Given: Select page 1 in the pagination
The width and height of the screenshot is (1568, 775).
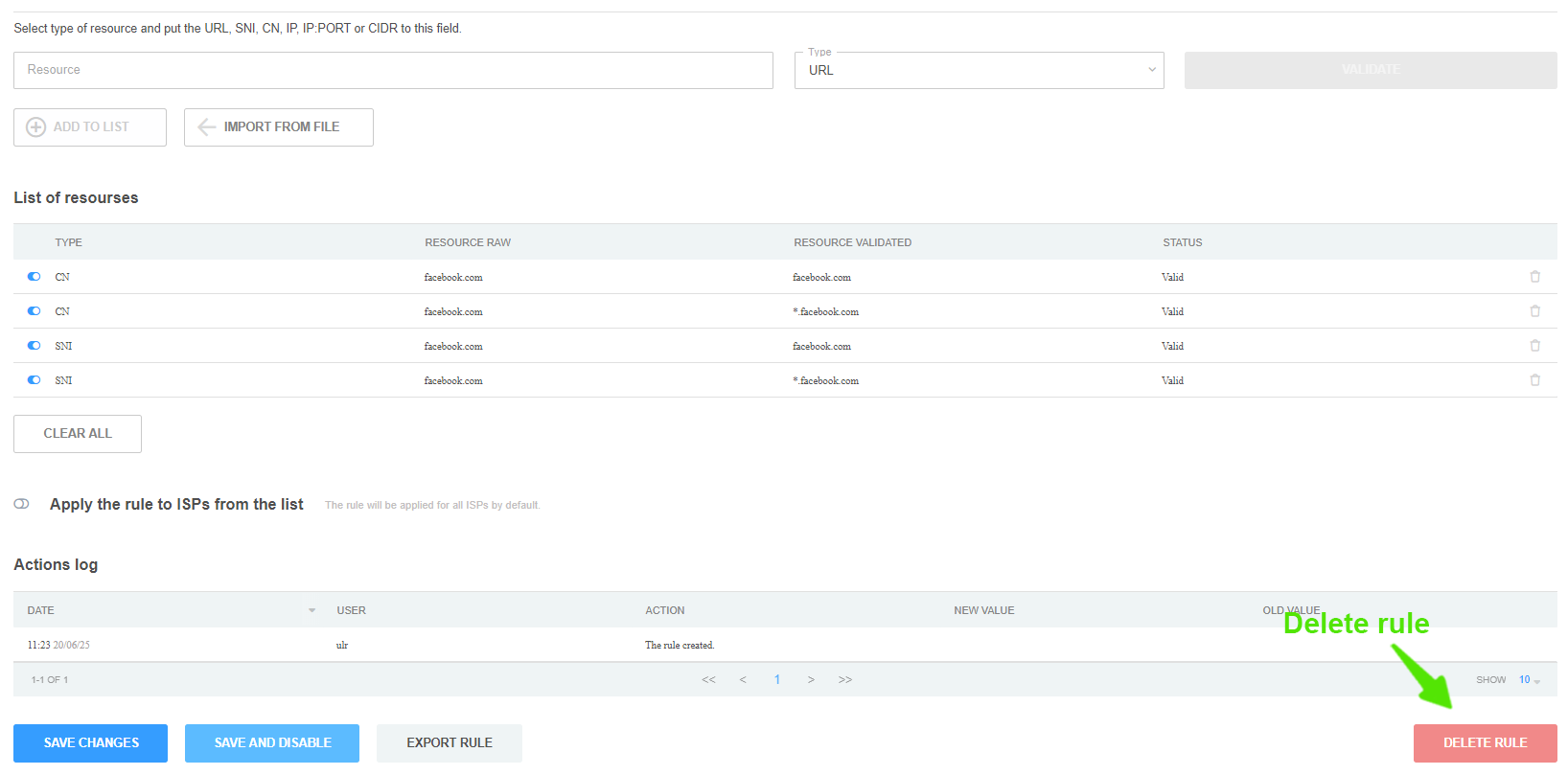Looking at the screenshot, I should pyautogui.click(x=777, y=680).
